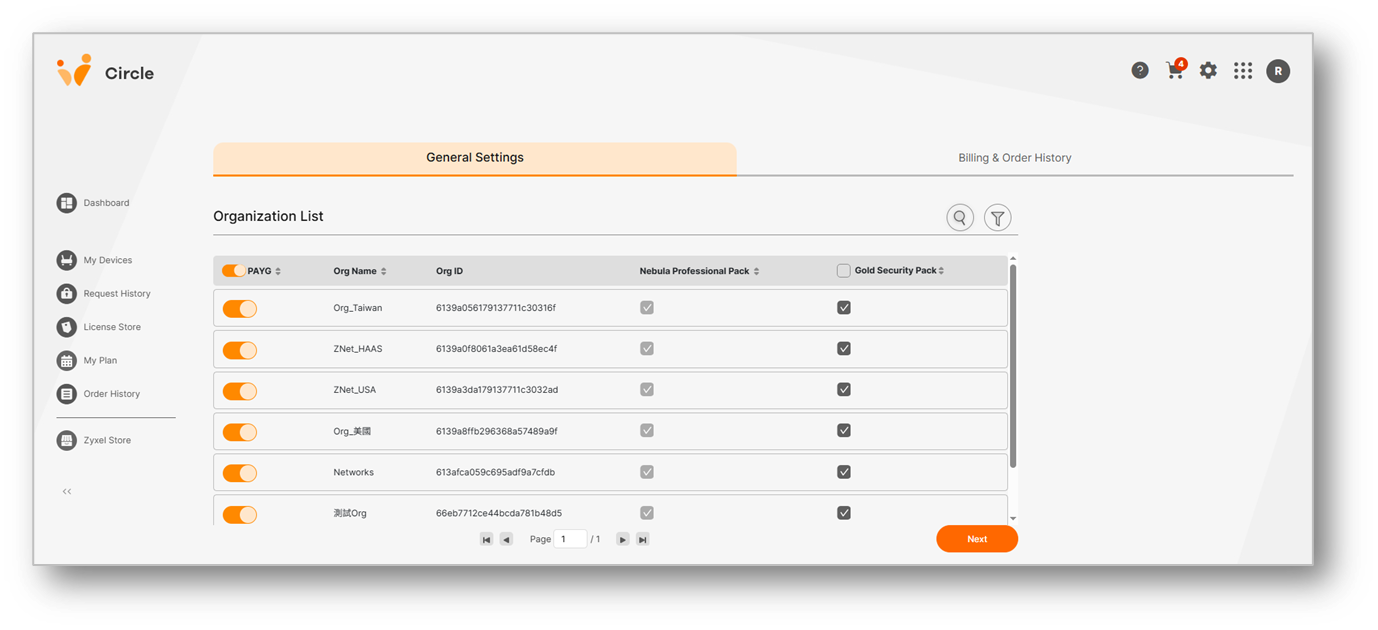Image resolution: width=1378 pixels, height=630 pixels.
Task: Go to last page icon
Action: [x=643, y=539]
